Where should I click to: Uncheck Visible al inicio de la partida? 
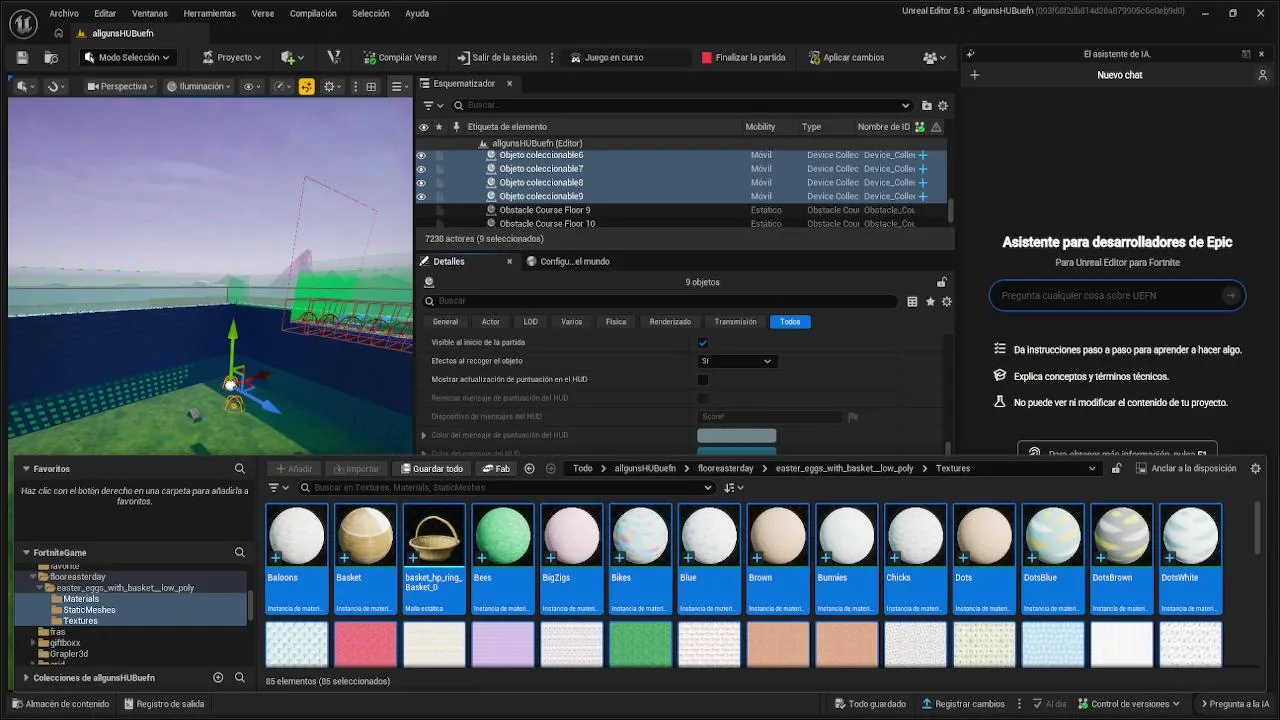703,343
